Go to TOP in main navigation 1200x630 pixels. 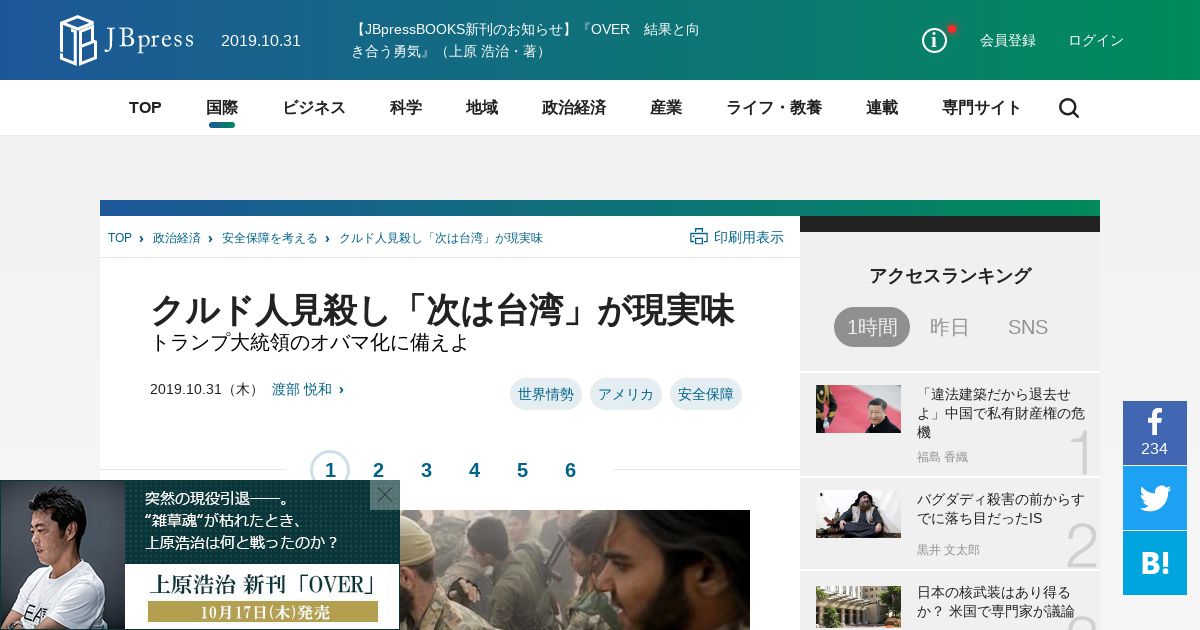point(145,108)
